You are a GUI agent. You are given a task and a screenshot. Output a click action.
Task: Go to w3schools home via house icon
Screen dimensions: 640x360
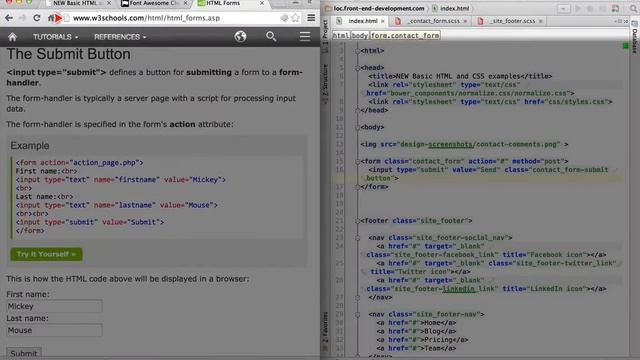(x=12, y=37)
